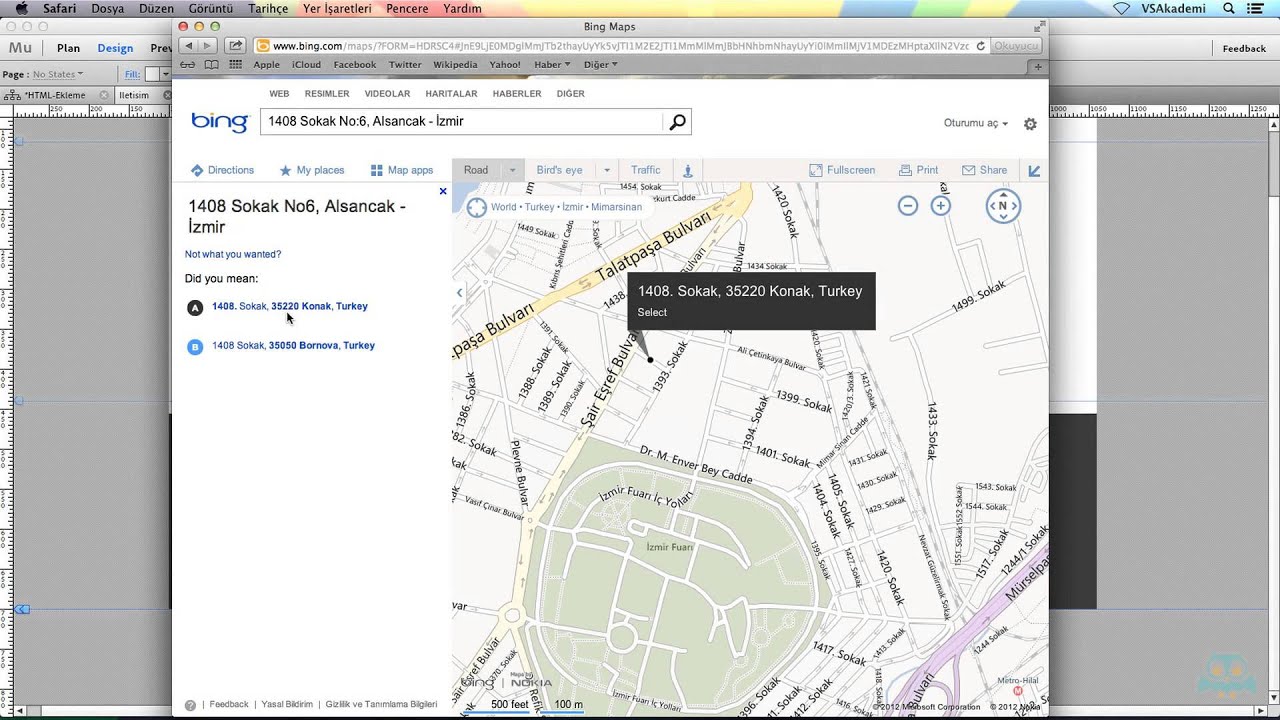The height and width of the screenshot is (720, 1280).
Task: Click the Safari share button
Action: 235,46
